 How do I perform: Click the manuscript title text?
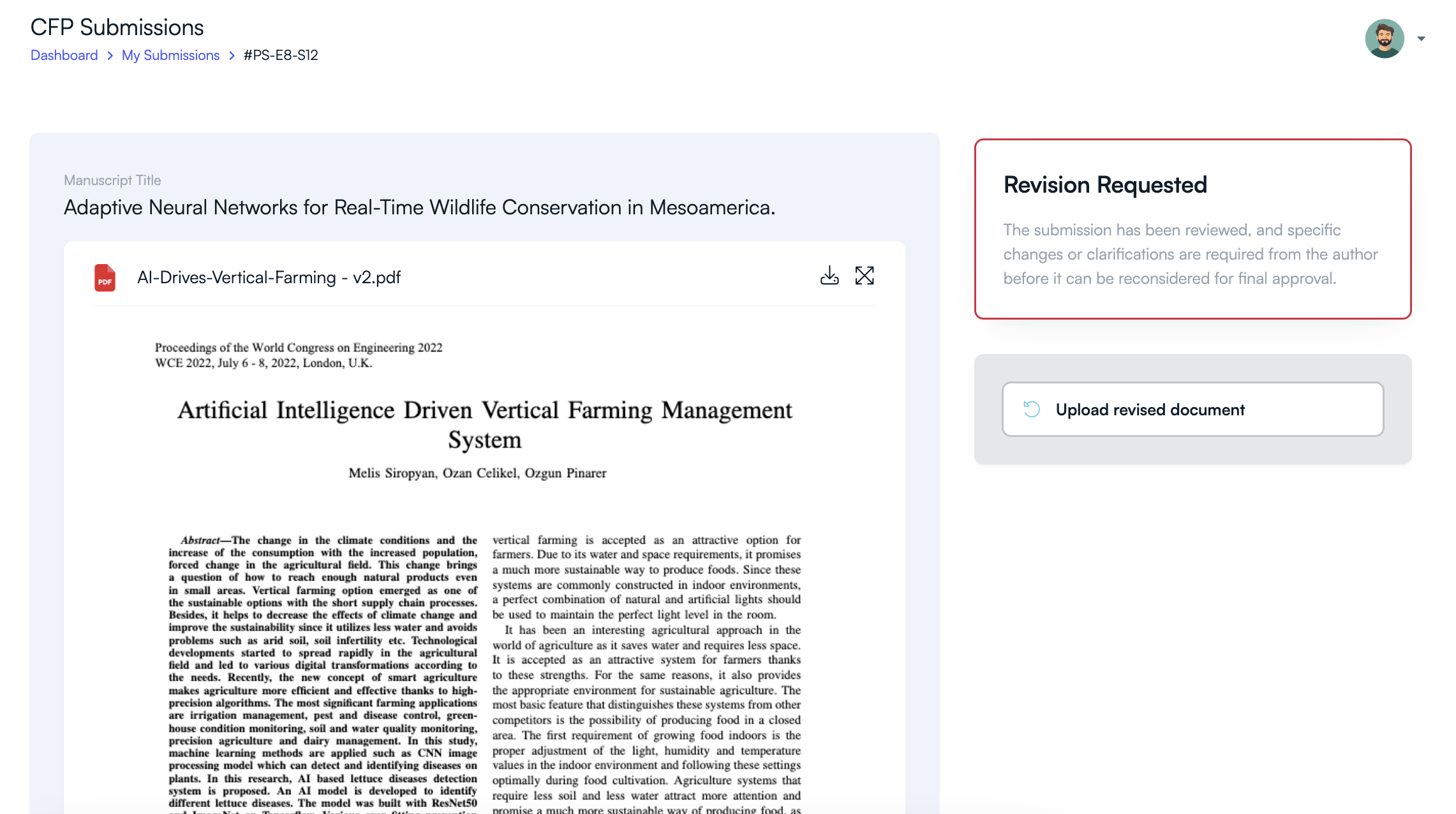click(419, 207)
